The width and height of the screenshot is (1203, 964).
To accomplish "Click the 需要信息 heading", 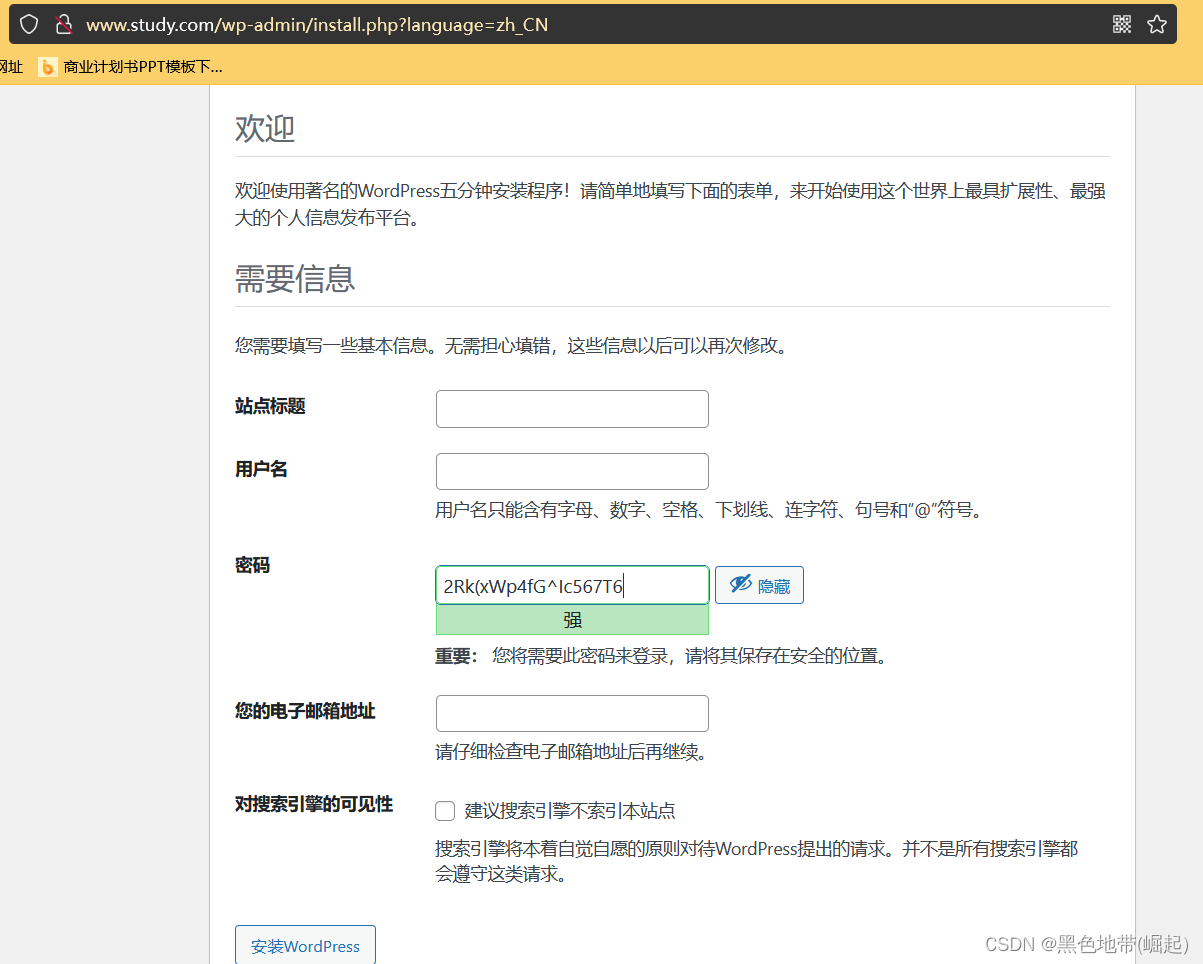I will pos(295,278).
